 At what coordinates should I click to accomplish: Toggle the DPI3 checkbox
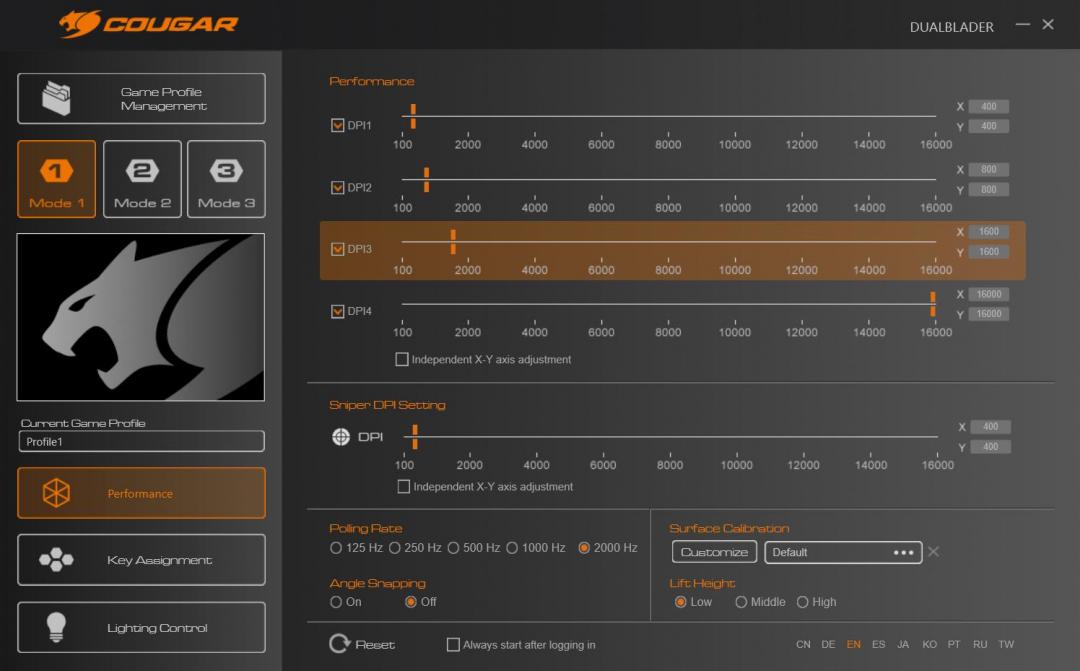click(338, 249)
